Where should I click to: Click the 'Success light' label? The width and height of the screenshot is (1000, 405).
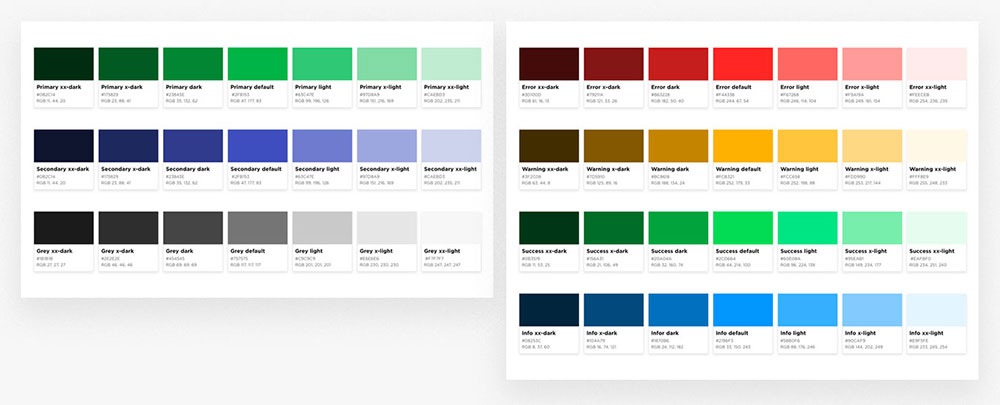(799, 251)
